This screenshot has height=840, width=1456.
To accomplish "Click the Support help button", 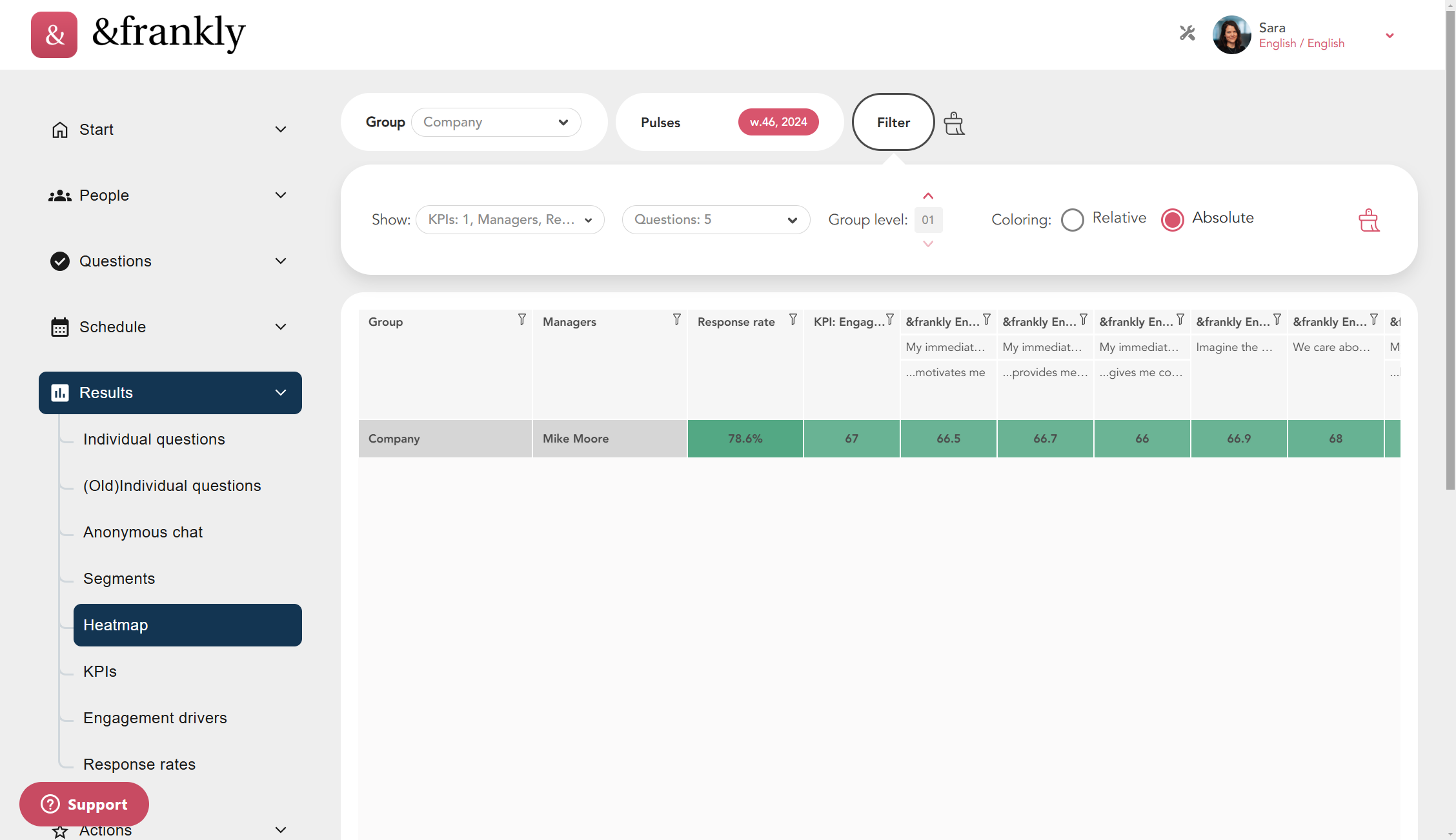I will tap(84, 805).
